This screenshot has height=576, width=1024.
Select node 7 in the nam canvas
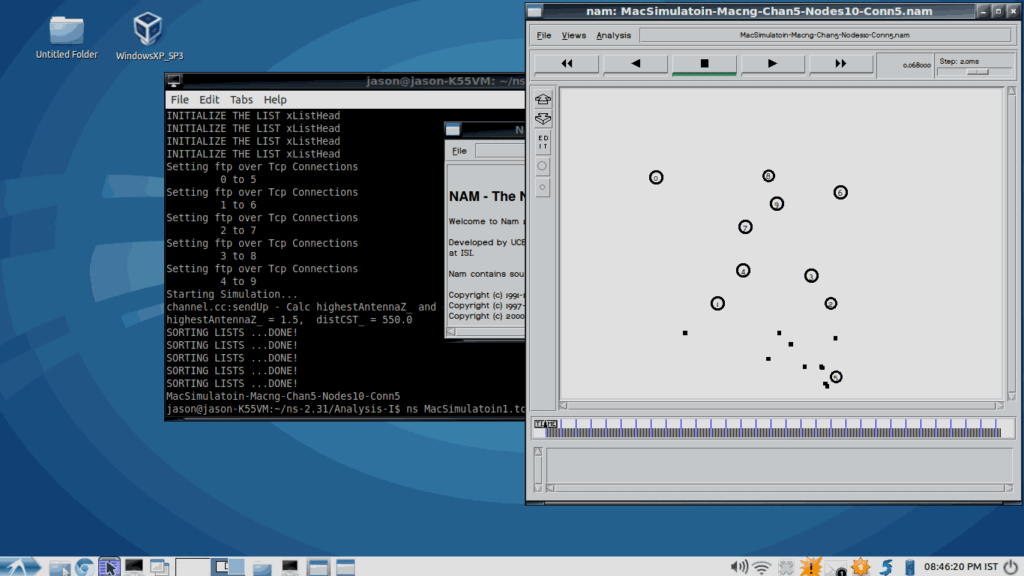745,227
